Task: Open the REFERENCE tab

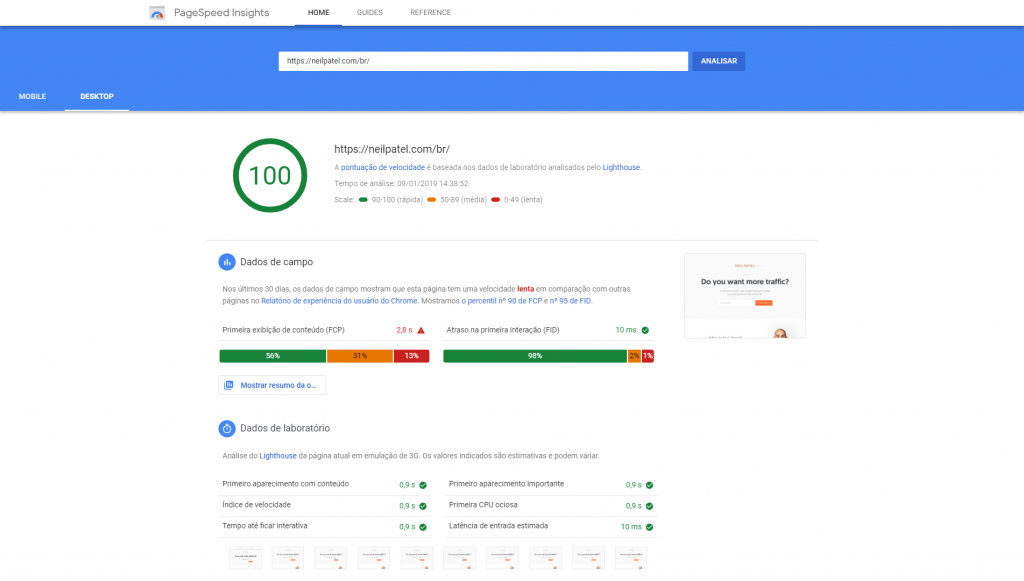Action: 430,12
